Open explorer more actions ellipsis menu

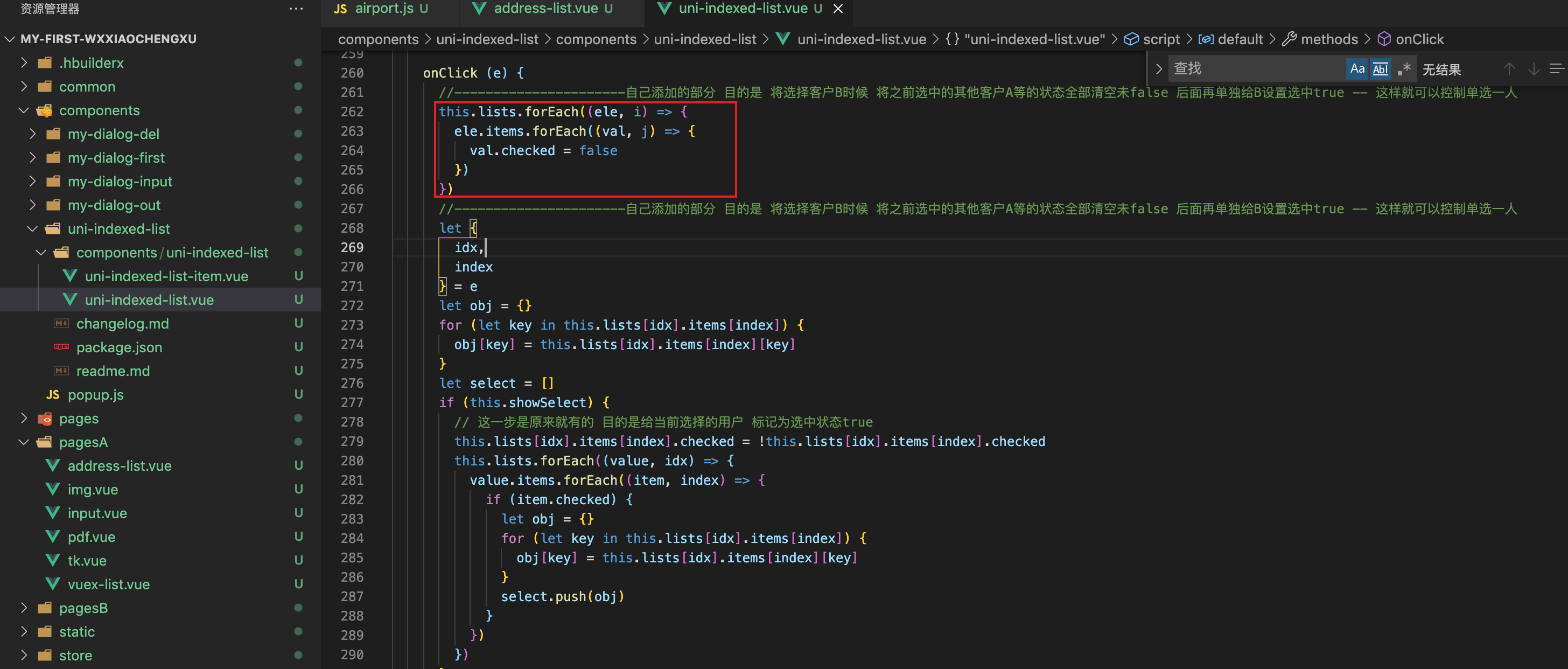(x=296, y=9)
